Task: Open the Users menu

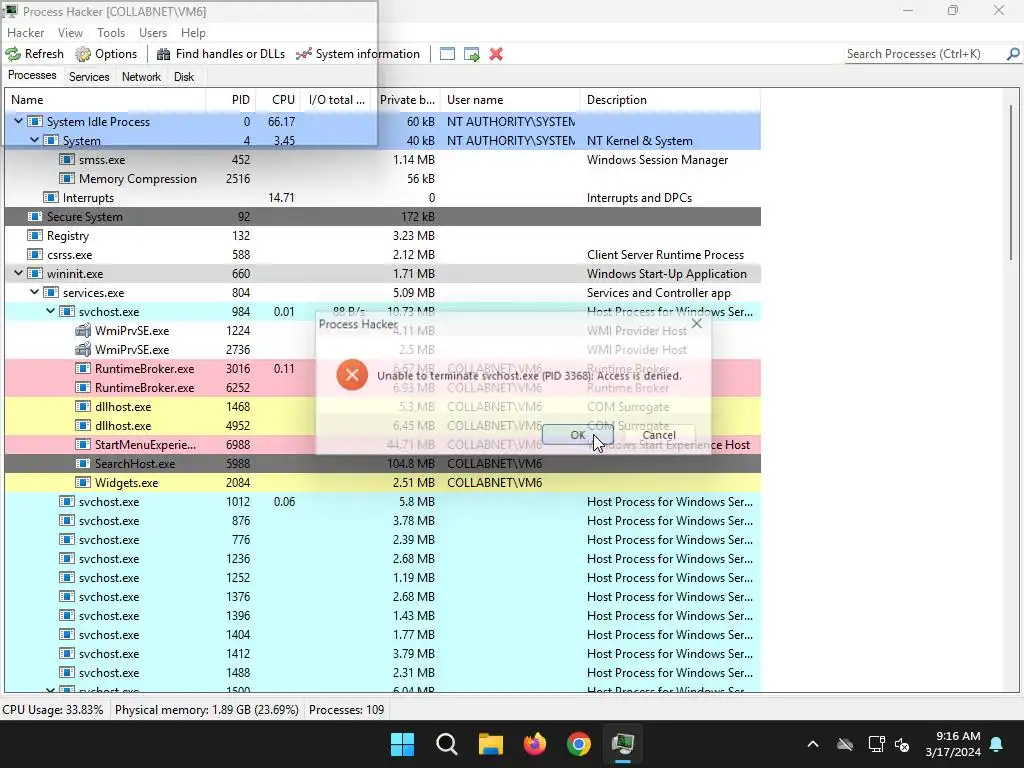Action: tap(153, 33)
